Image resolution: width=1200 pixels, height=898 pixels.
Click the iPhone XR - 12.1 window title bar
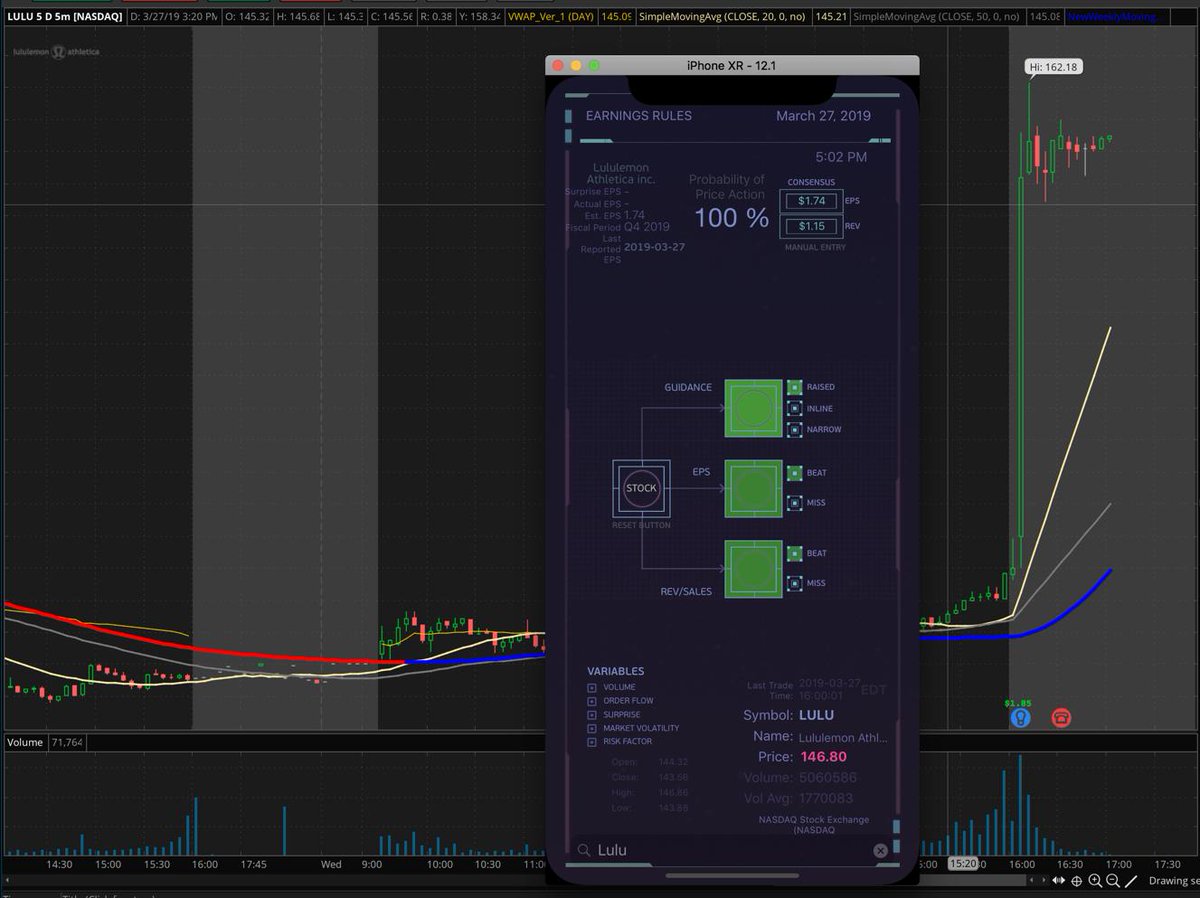pos(731,65)
